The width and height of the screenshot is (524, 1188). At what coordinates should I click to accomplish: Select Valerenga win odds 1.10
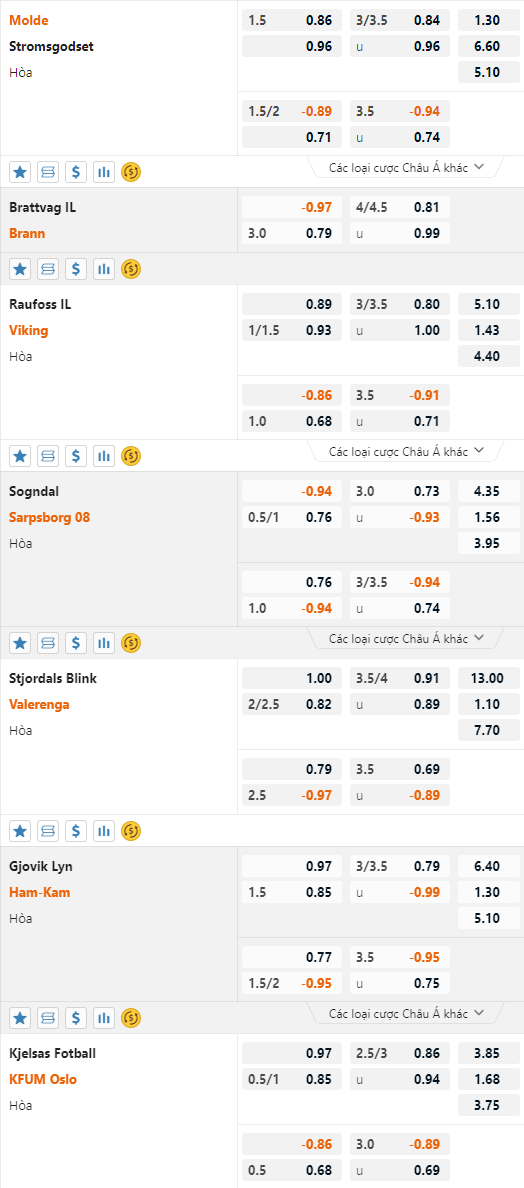coord(489,704)
